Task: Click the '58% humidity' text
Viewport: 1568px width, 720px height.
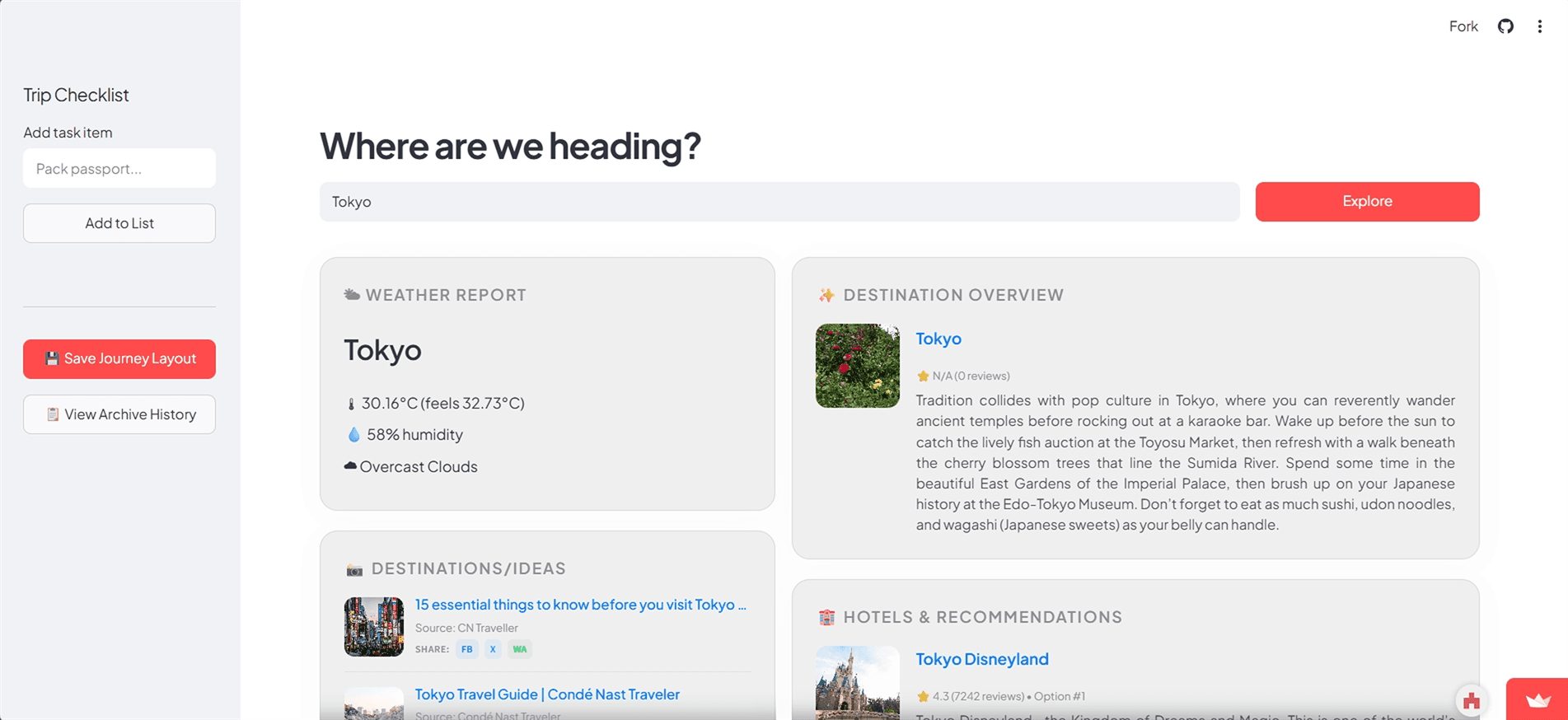Action: [x=414, y=434]
